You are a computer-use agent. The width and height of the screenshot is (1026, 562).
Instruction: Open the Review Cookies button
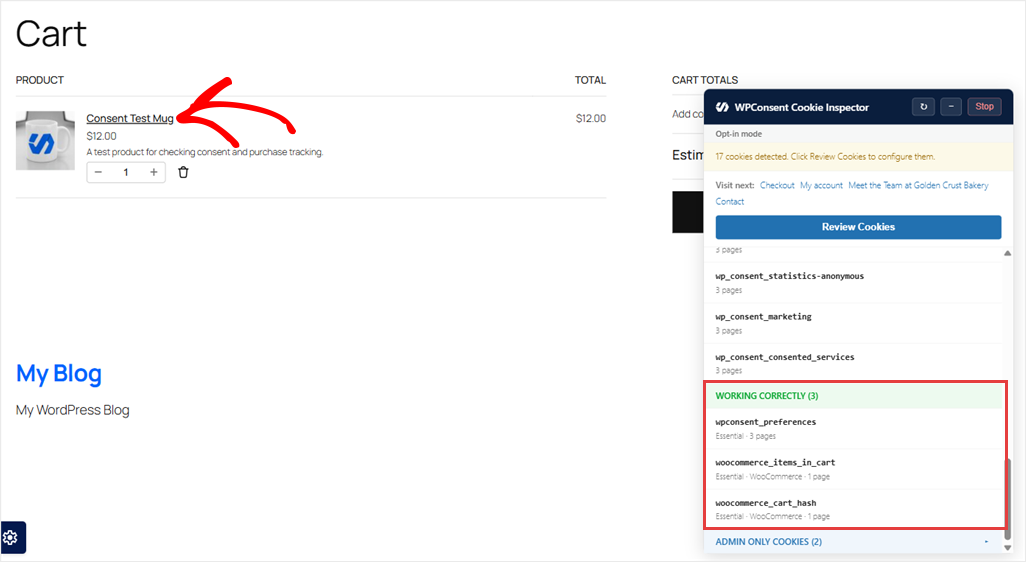coord(858,227)
